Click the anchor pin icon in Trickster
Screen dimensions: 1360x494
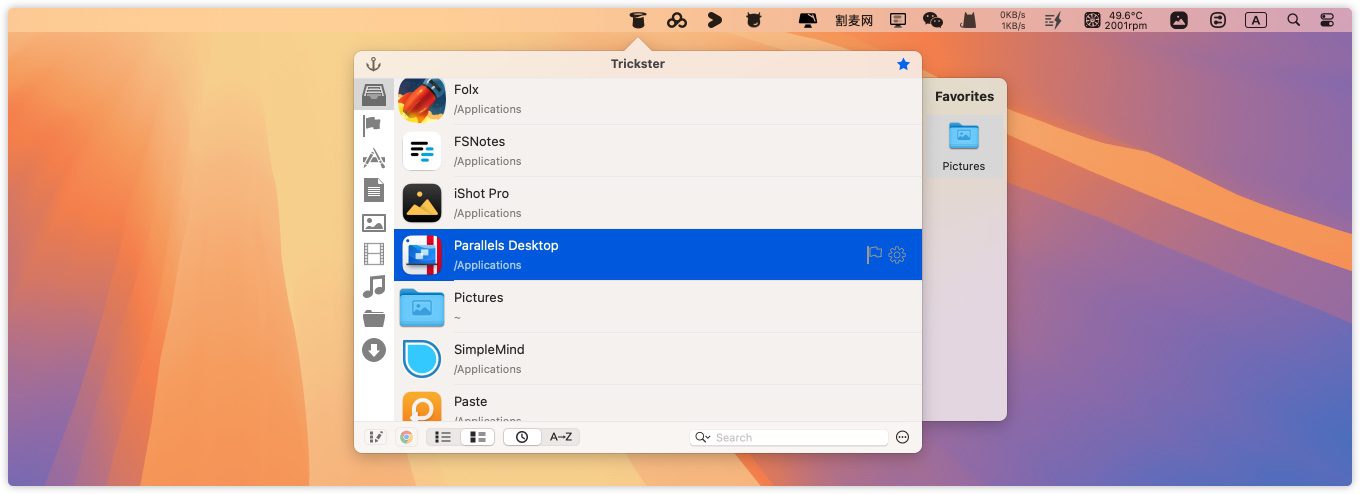tap(373, 64)
